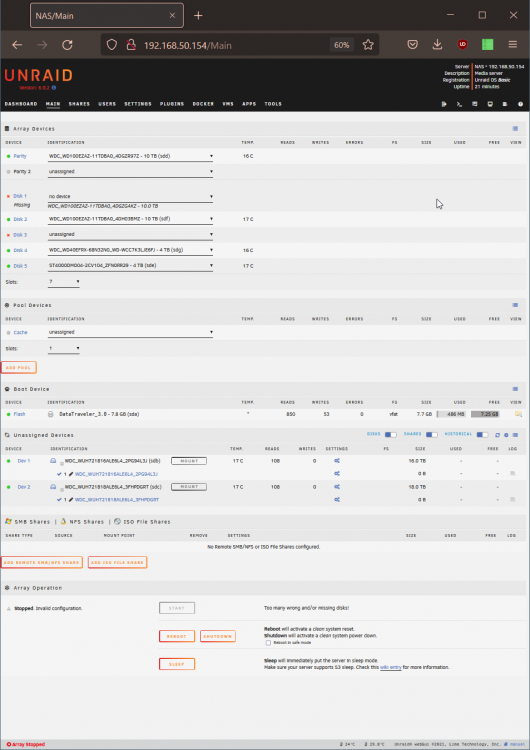The width and height of the screenshot is (530, 750).
Task: Click disk icon next to Dev 2
Action: pos(53,487)
